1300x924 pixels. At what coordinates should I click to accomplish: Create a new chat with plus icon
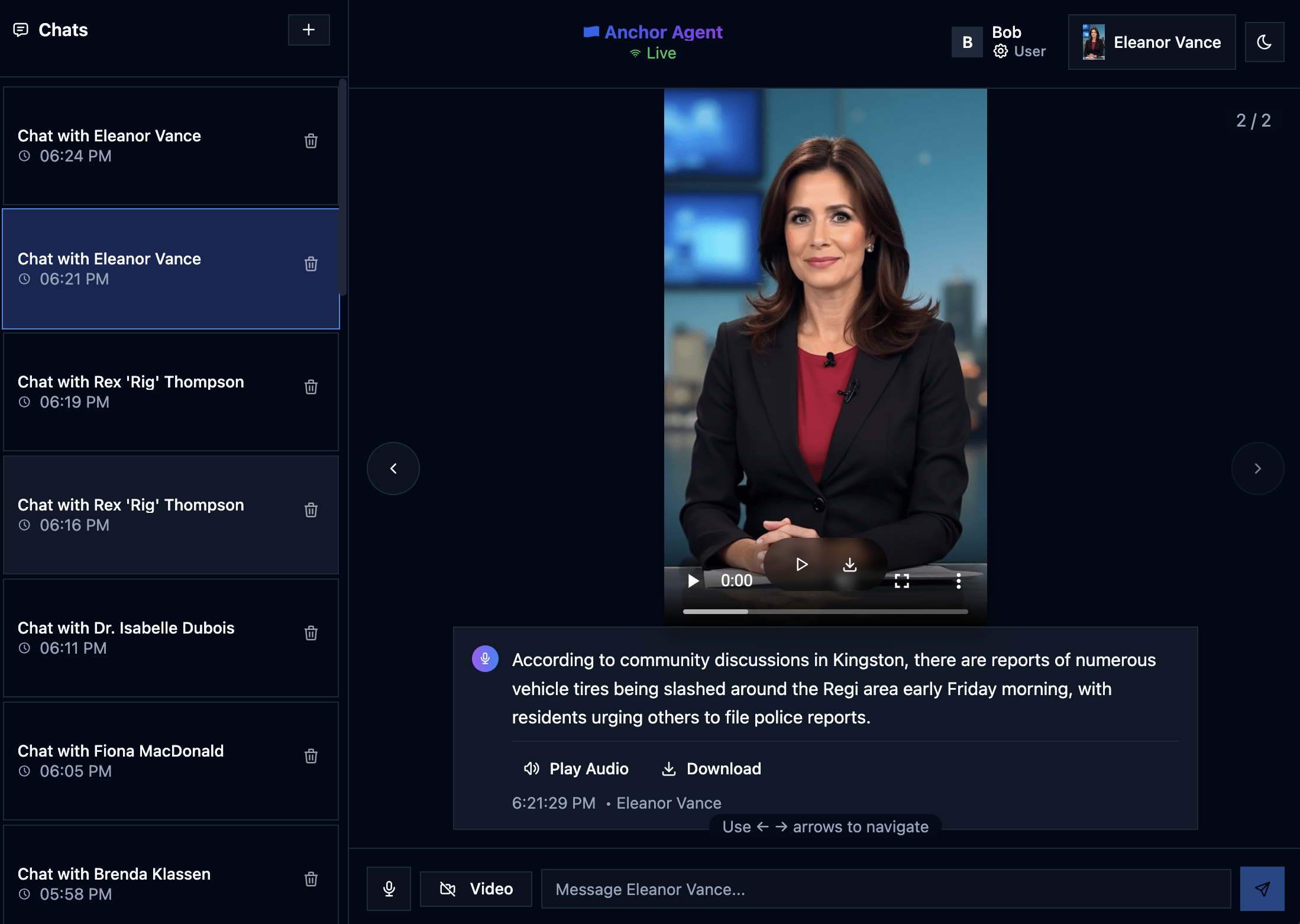click(308, 30)
